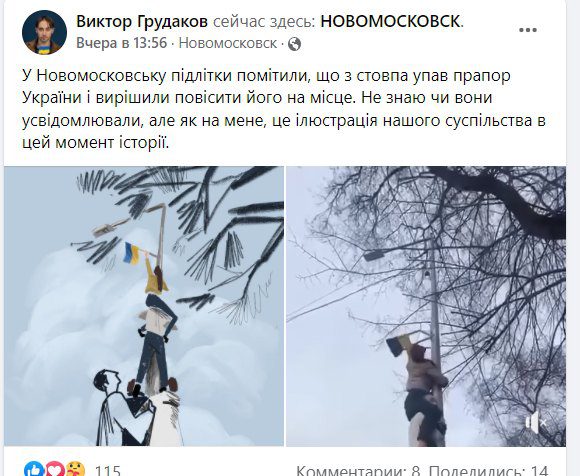Click the "сейчас здесь:" status text

click(264, 21)
